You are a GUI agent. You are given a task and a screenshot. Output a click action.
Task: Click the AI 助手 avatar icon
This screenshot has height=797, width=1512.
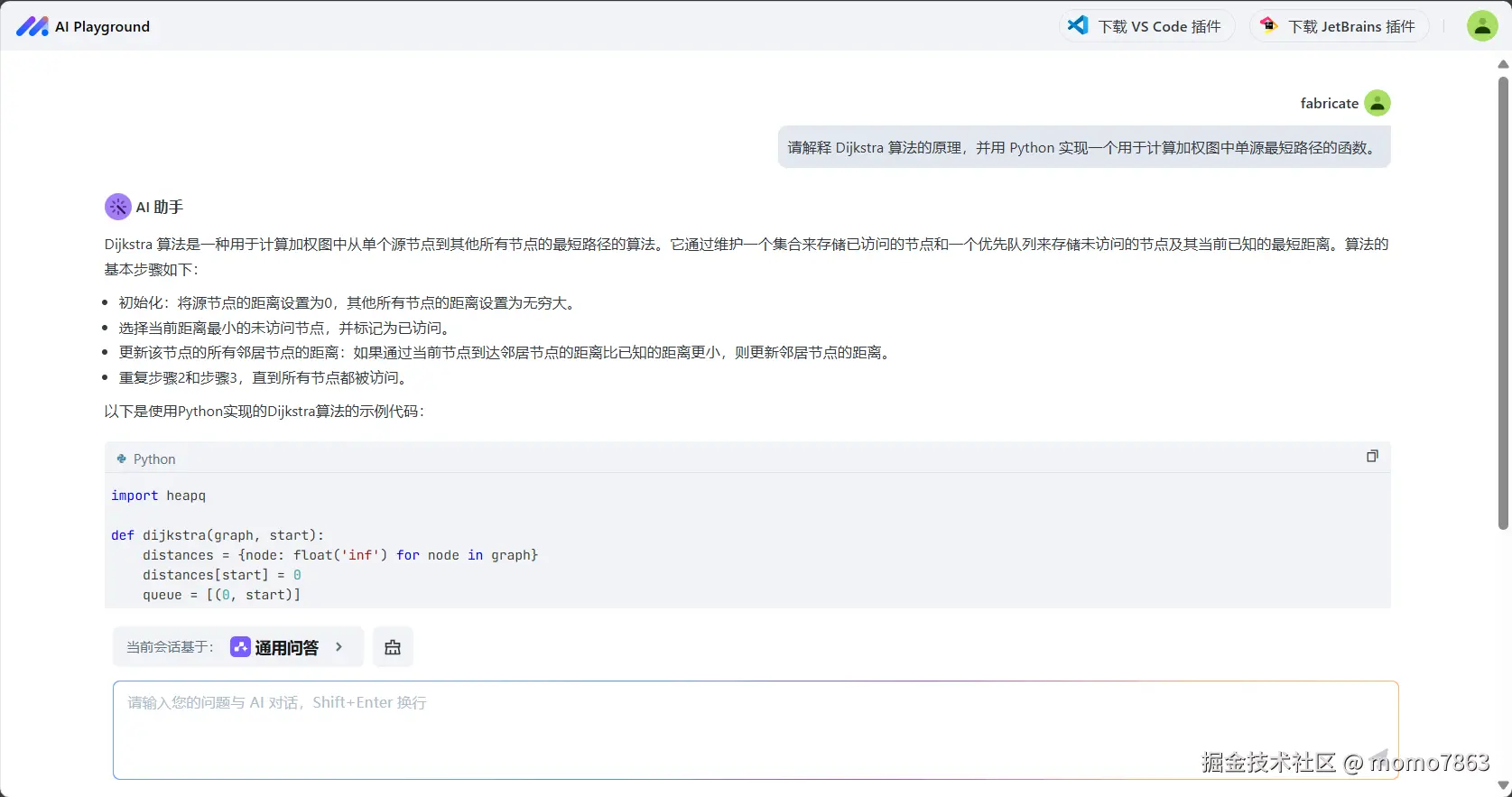pos(117,207)
